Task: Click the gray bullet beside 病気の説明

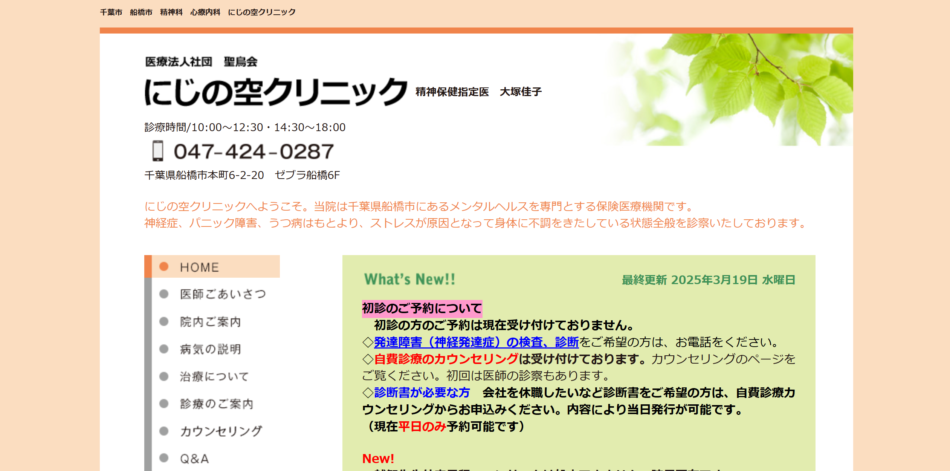Action: 164,349
